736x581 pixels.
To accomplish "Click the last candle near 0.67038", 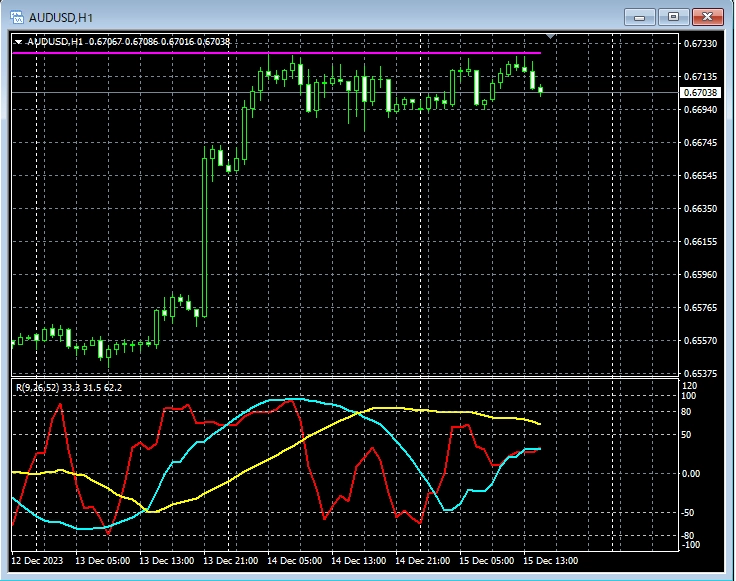I will [541, 91].
